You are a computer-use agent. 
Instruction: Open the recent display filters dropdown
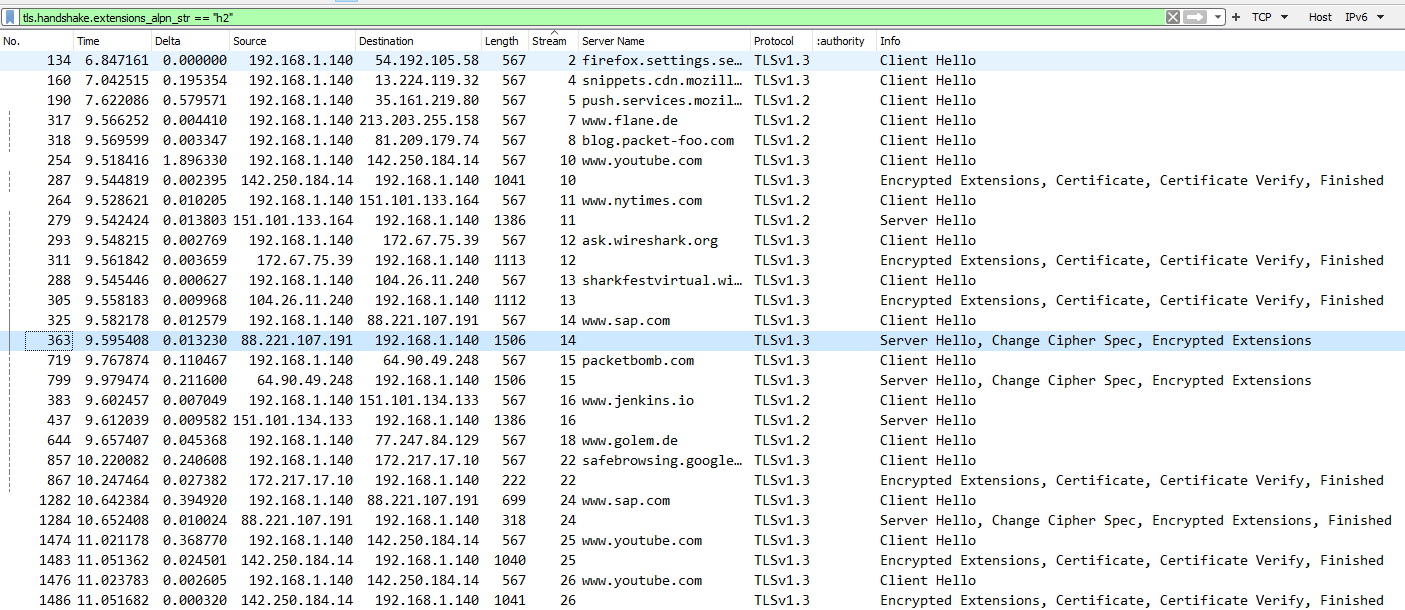(1217, 17)
